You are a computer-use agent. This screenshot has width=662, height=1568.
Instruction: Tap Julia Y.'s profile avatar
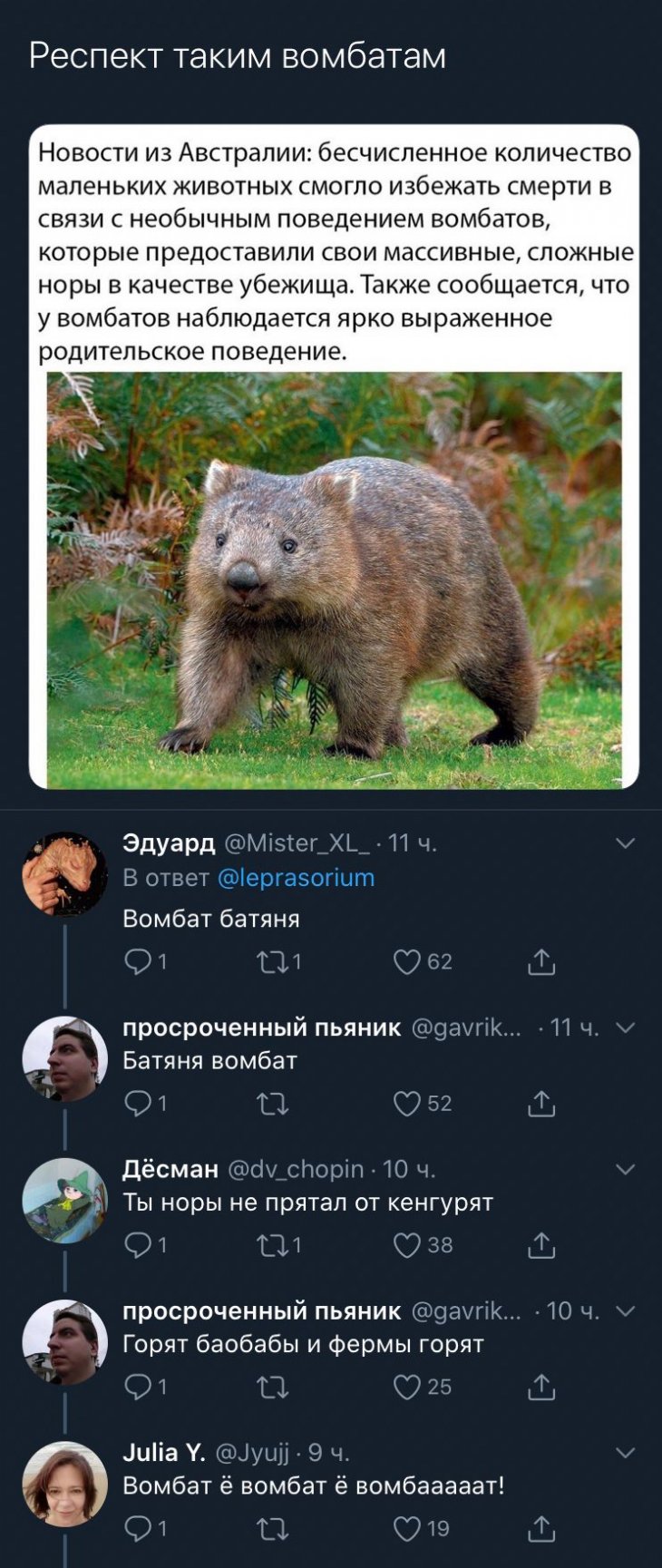(x=64, y=1484)
